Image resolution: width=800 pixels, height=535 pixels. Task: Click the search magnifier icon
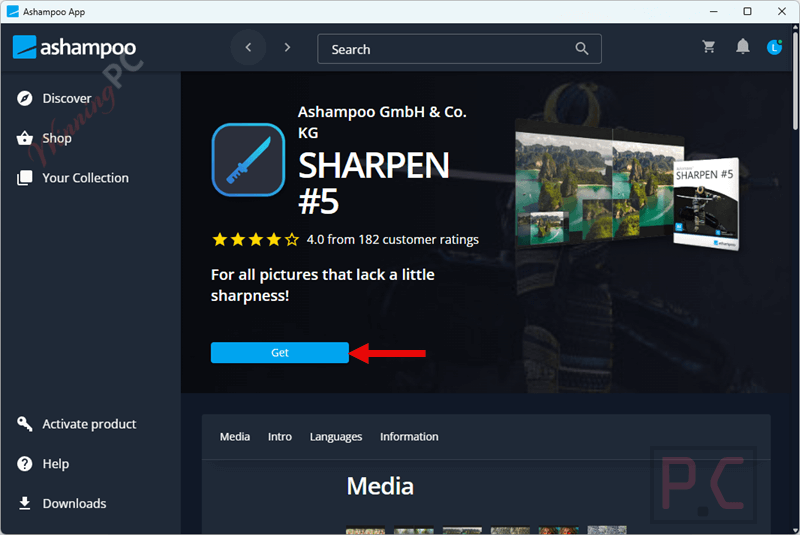pyautogui.click(x=582, y=48)
